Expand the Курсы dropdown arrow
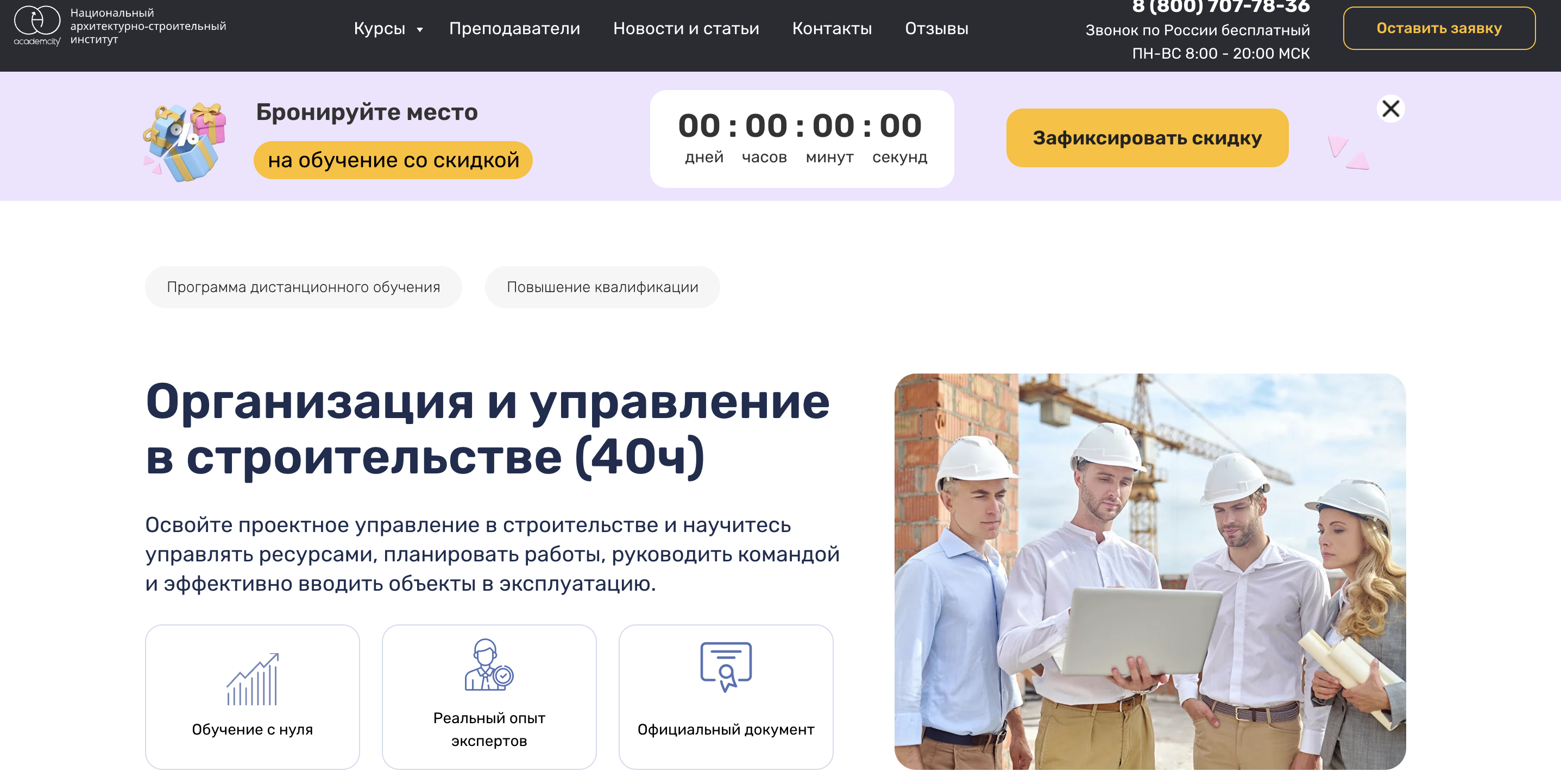The width and height of the screenshot is (1561, 784). click(x=419, y=30)
